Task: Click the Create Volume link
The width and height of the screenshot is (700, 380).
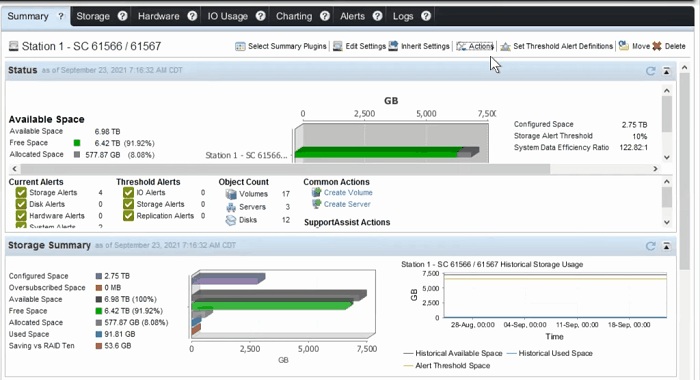Action: tap(348, 192)
